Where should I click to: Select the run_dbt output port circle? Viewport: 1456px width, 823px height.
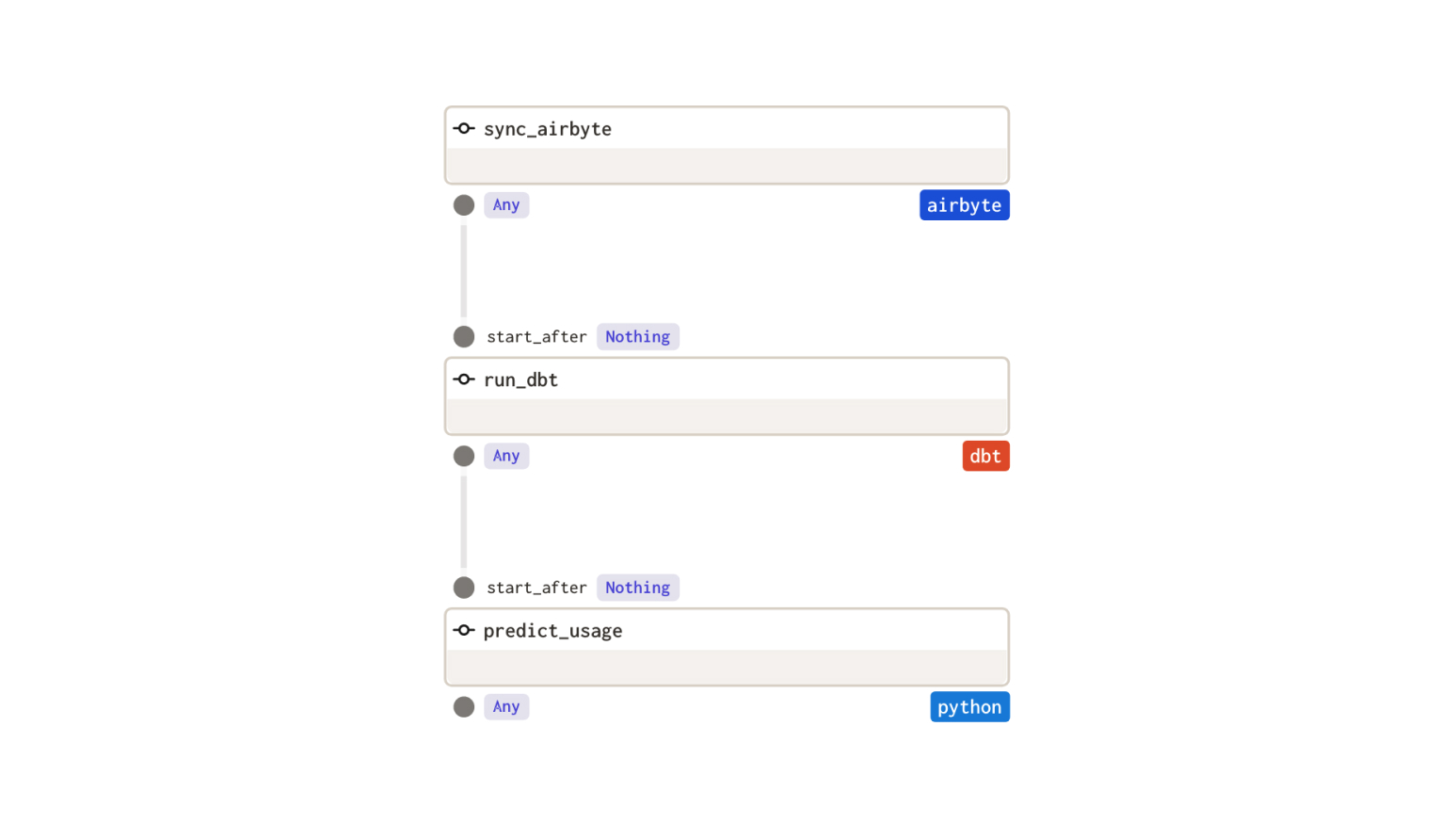tap(464, 457)
